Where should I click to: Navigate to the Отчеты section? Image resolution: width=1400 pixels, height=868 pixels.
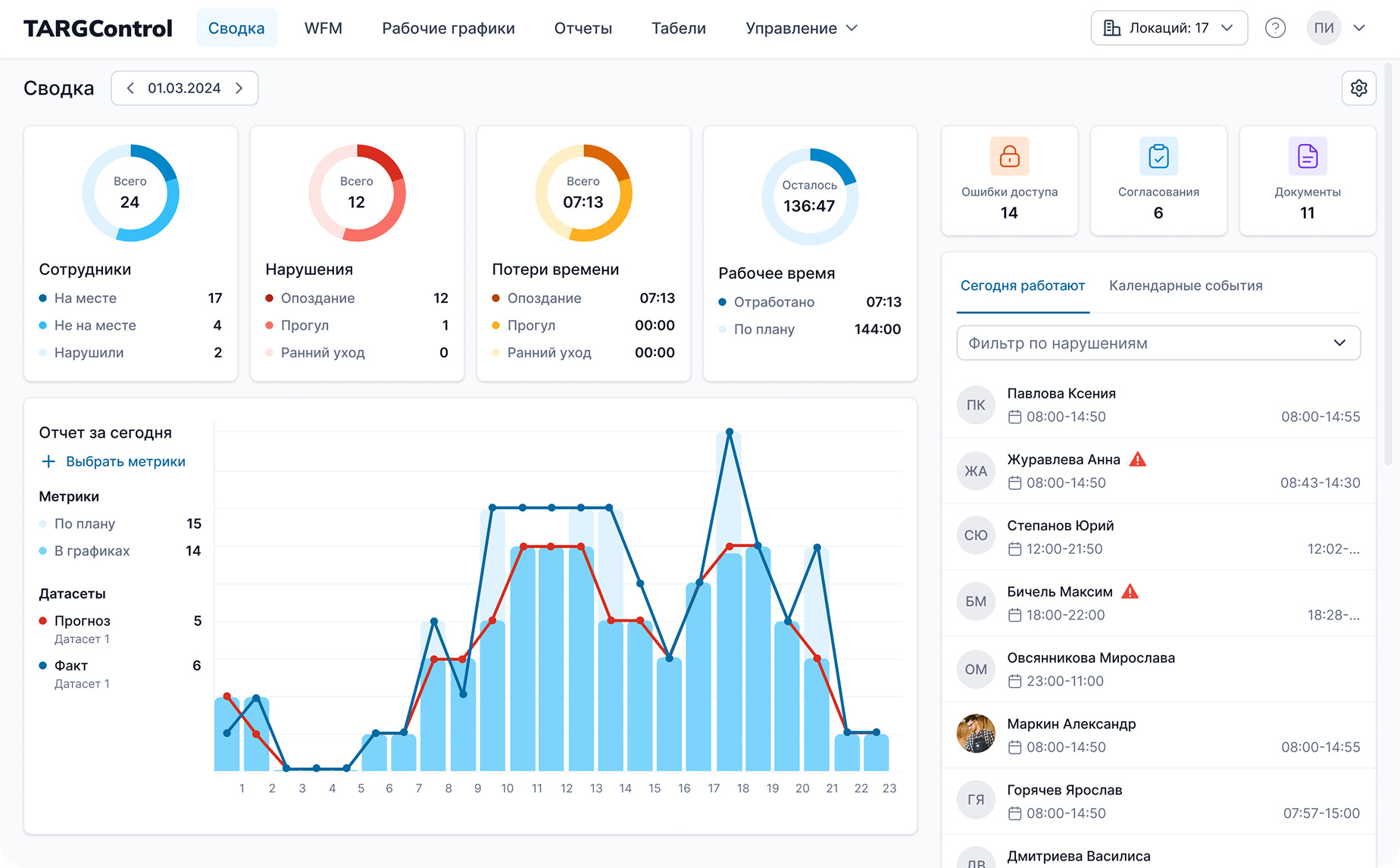[583, 28]
